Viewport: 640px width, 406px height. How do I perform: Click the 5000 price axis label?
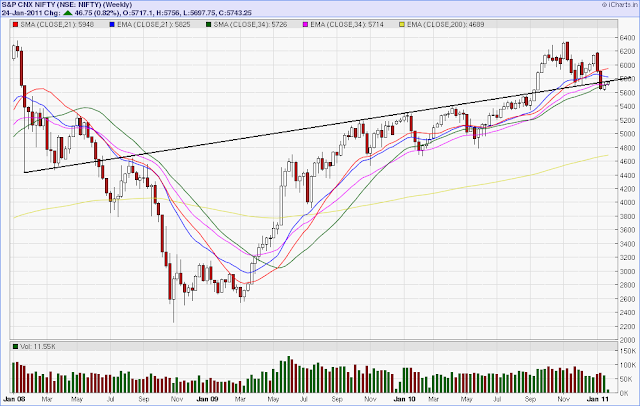coord(627,134)
